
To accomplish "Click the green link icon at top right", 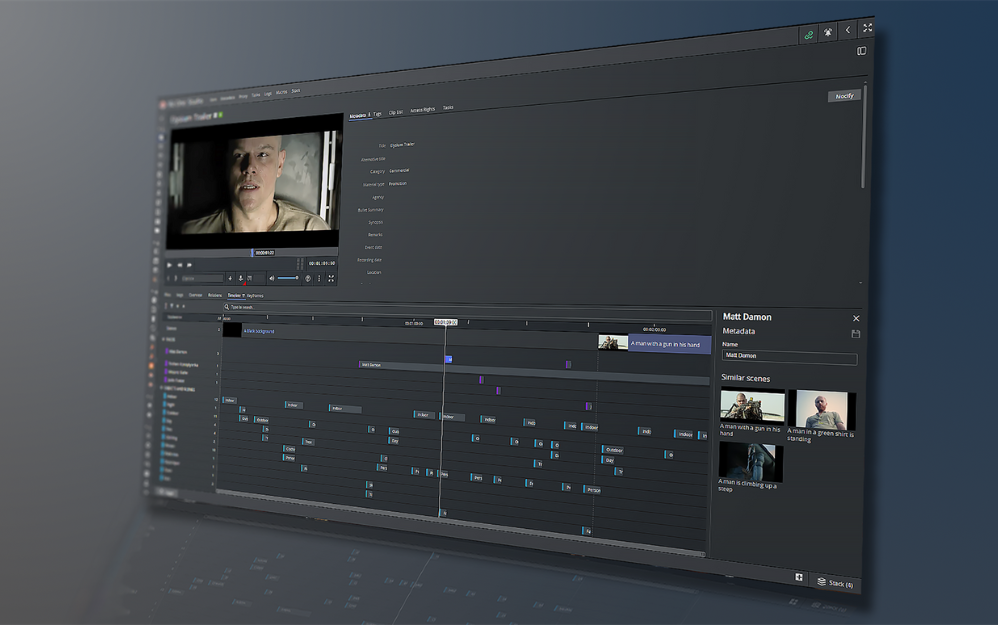I will pos(808,33).
